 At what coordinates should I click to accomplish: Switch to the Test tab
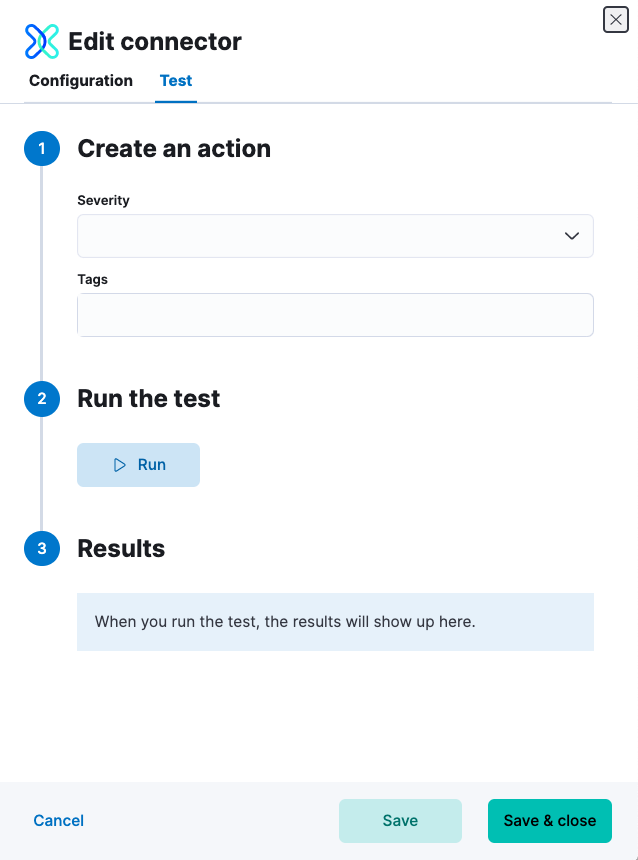pyautogui.click(x=175, y=80)
